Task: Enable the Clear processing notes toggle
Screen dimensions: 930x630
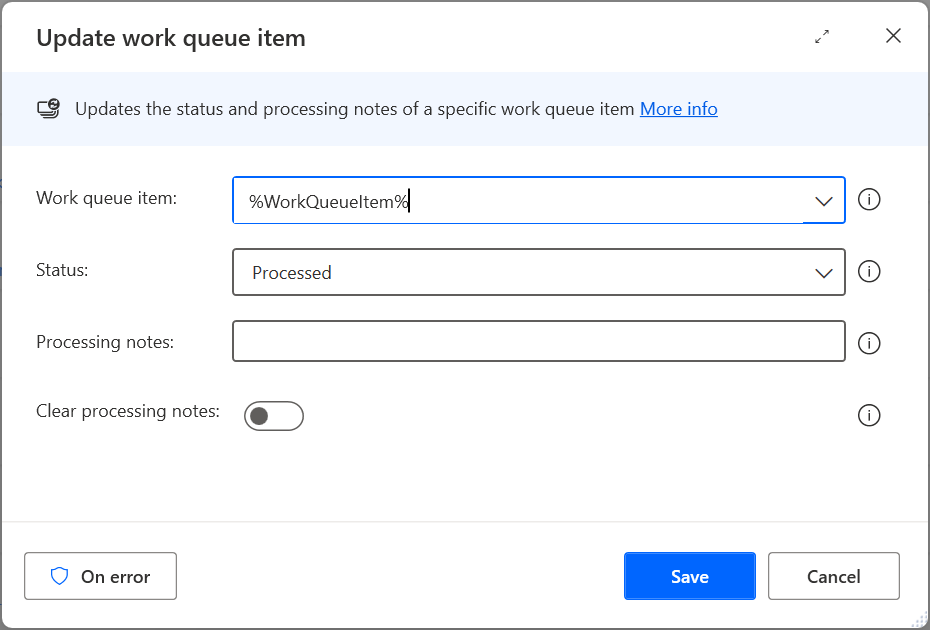Action: (x=273, y=415)
